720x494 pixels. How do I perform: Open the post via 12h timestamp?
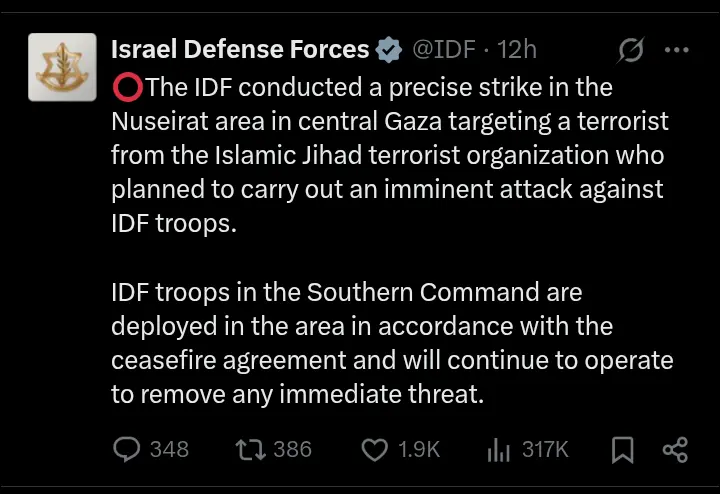517,49
